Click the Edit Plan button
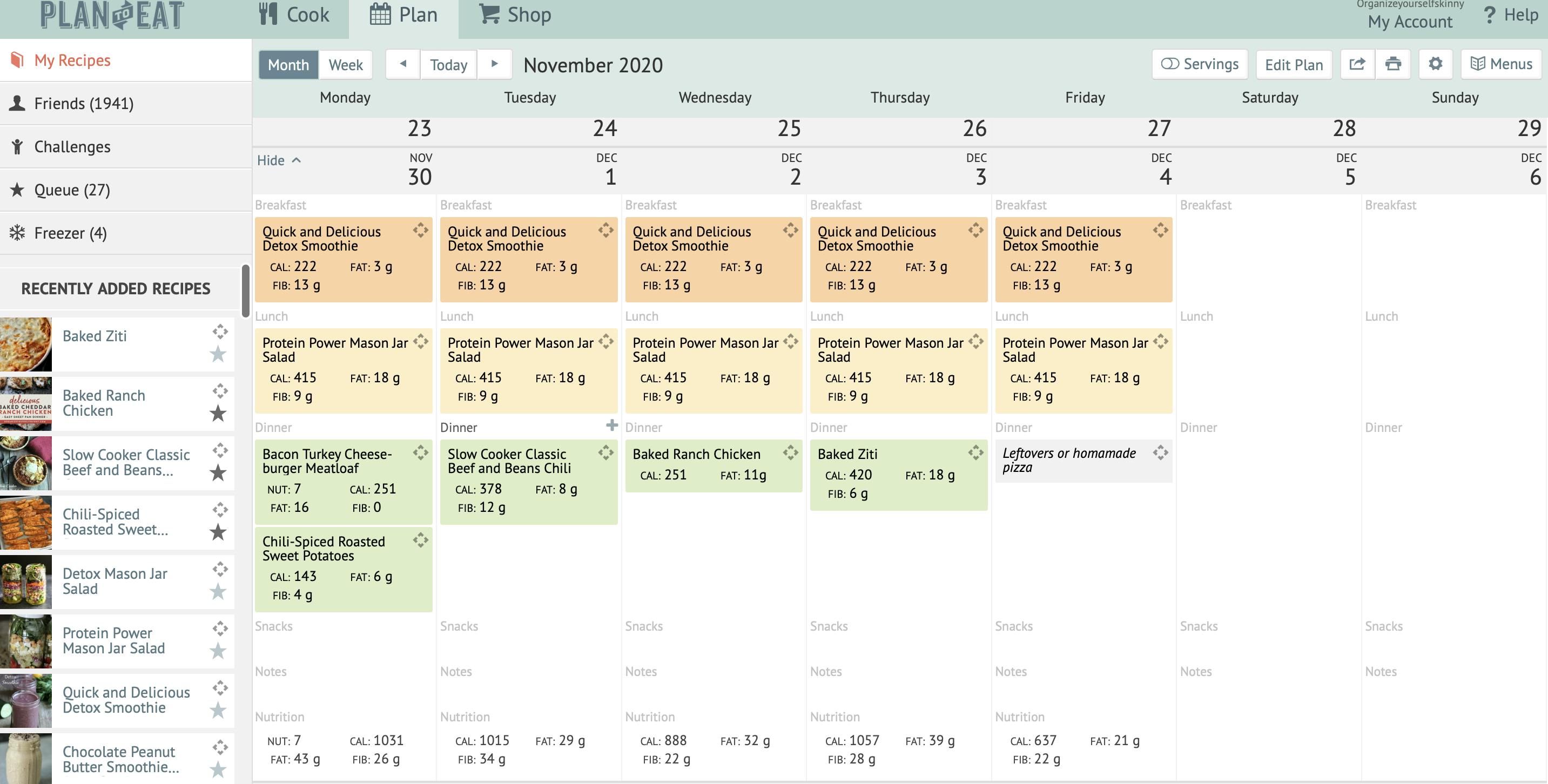Screen dimensions: 1548x784 pyautogui.click(x=1293, y=64)
